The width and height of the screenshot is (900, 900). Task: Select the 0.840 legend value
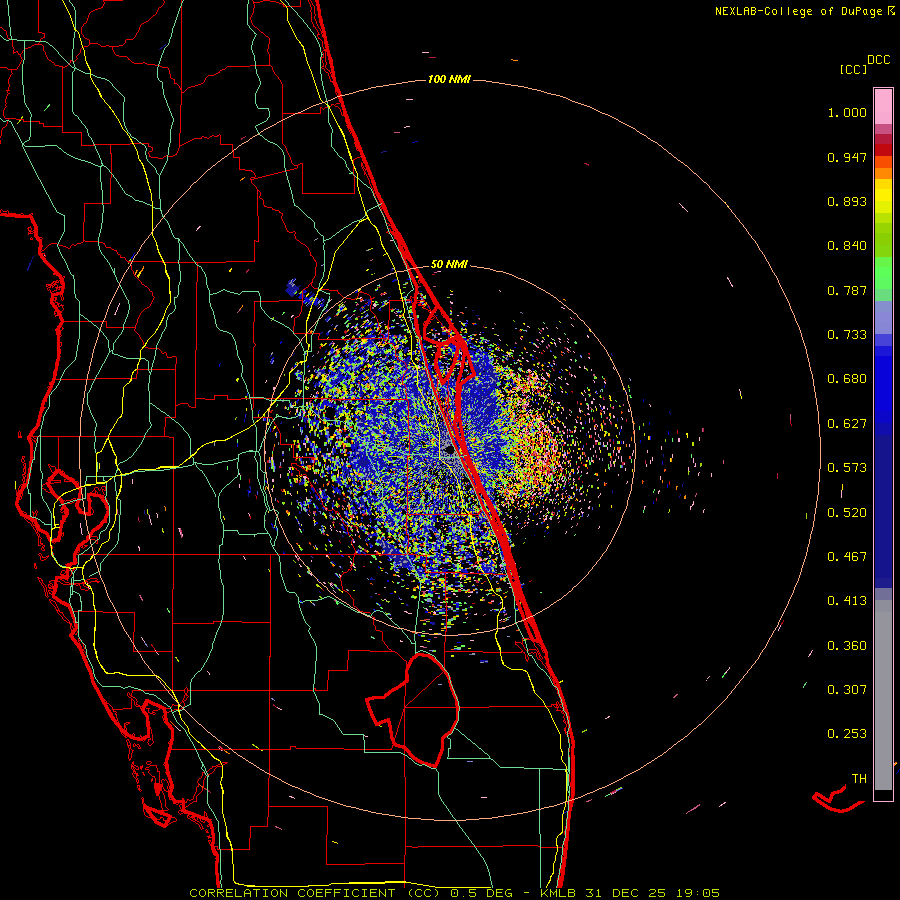(x=847, y=246)
